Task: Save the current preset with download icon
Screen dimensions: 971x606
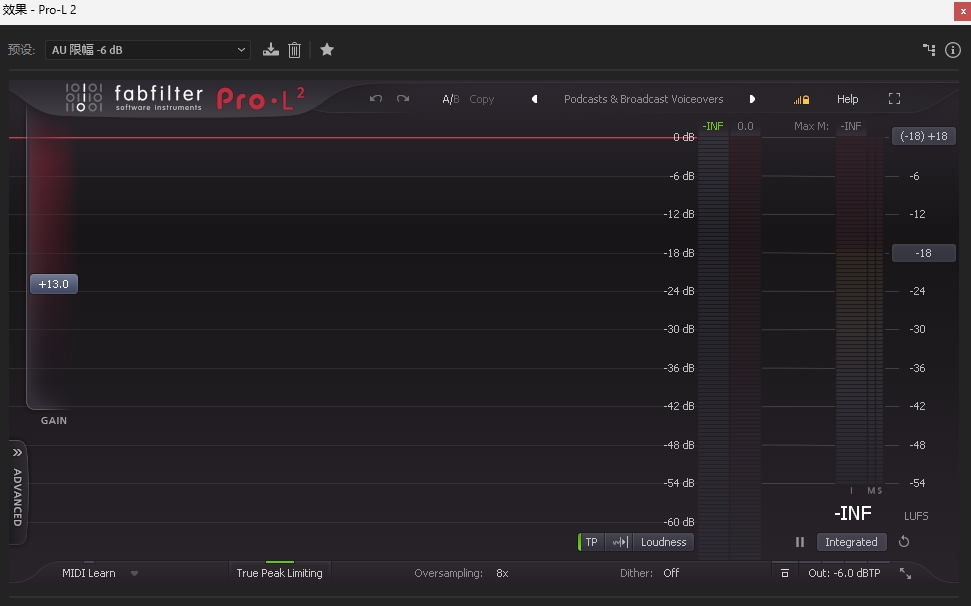Action: point(271,50)
